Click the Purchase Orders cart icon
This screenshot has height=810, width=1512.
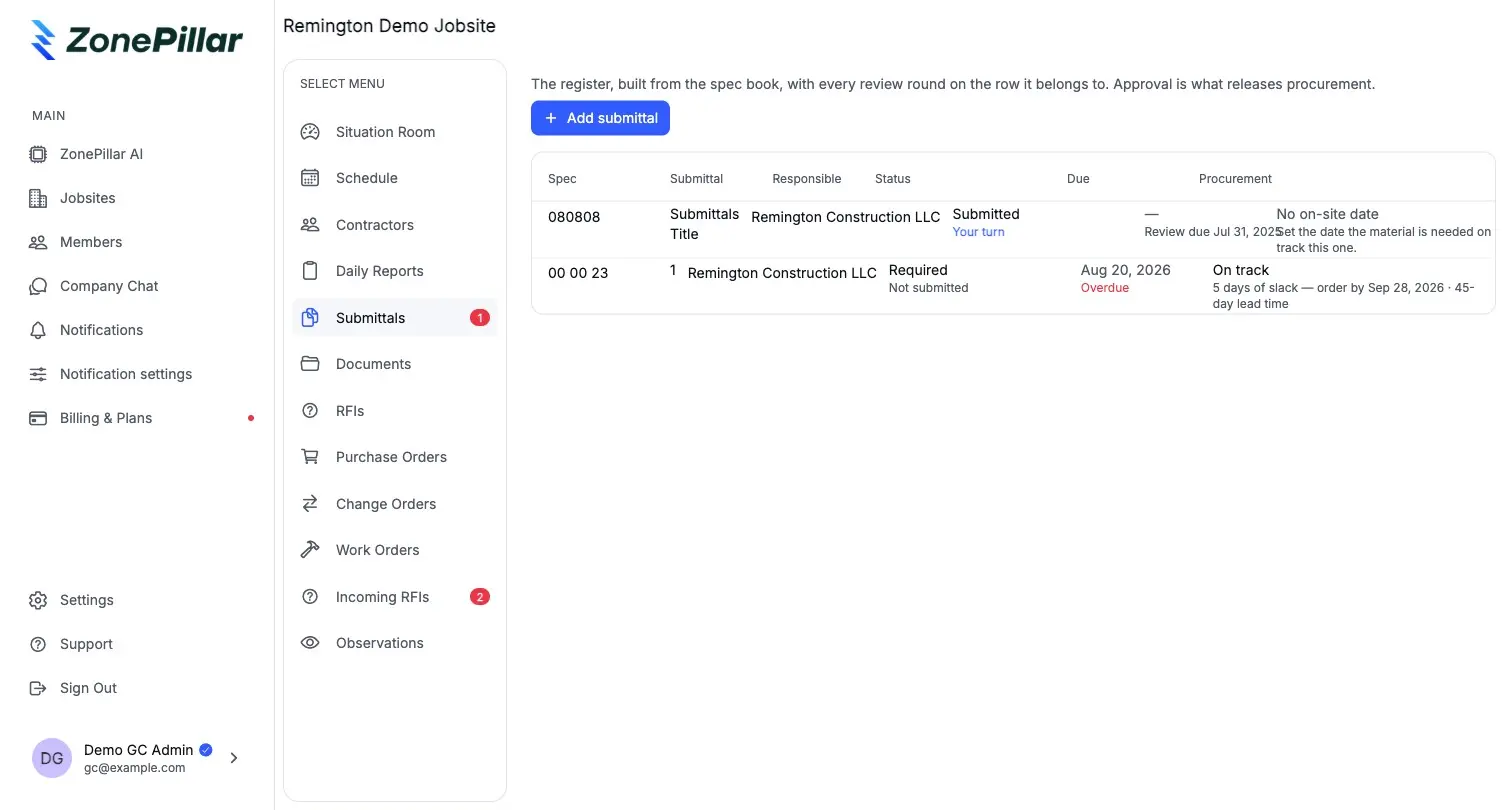310,457
